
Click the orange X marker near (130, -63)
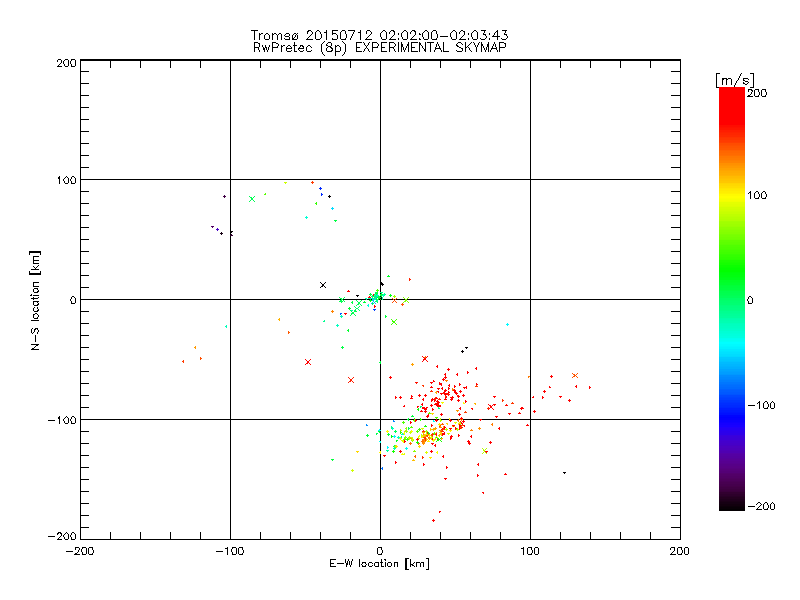coord(576,376)
